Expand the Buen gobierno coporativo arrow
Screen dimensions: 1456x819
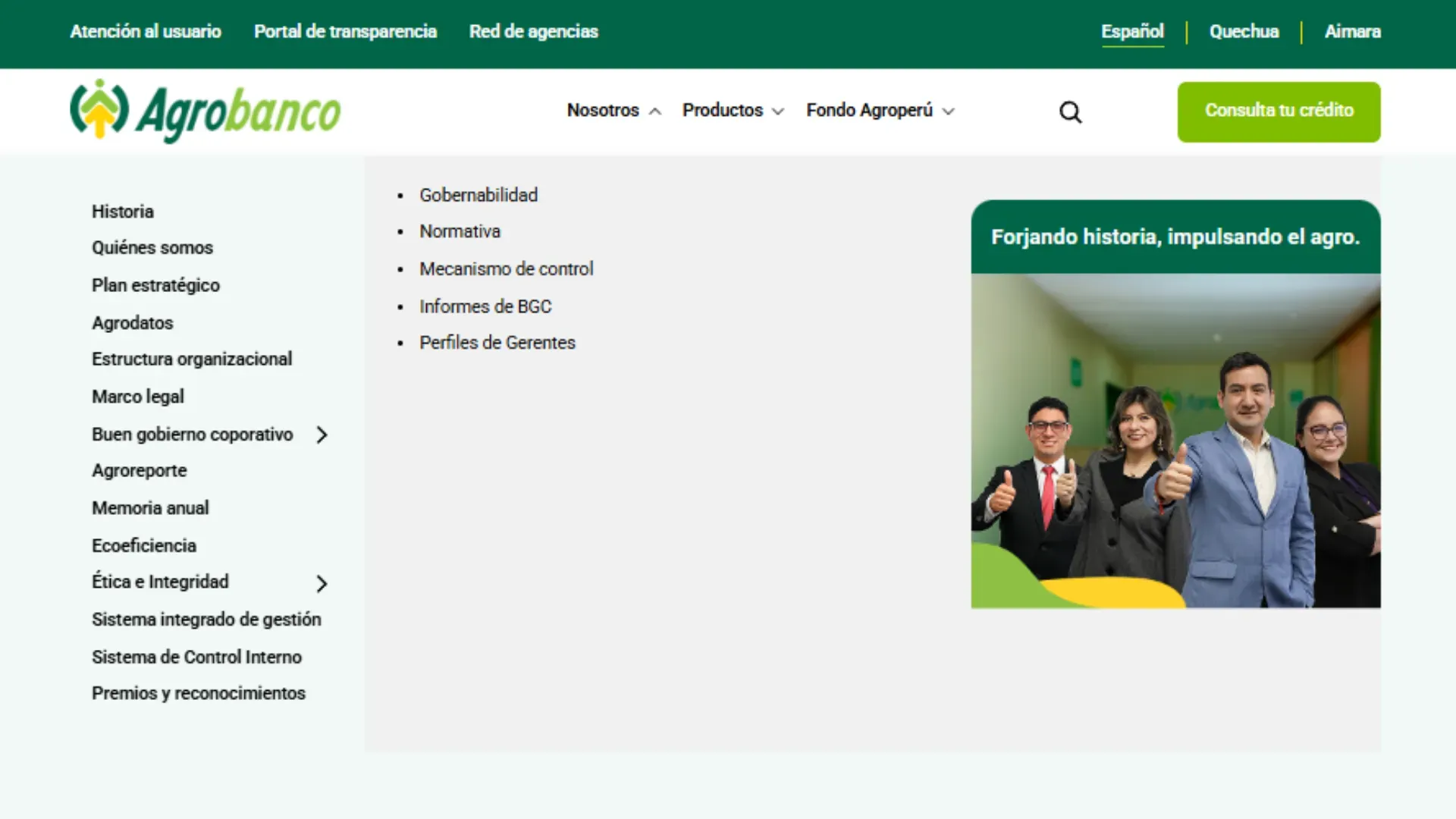[x=322, y=435]
